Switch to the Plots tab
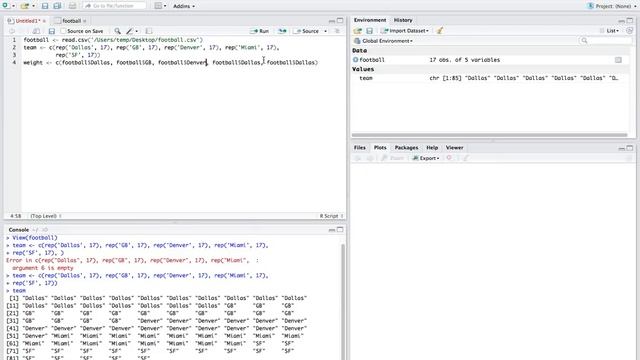Screen dimensions: 640x360 pos(380,148)
